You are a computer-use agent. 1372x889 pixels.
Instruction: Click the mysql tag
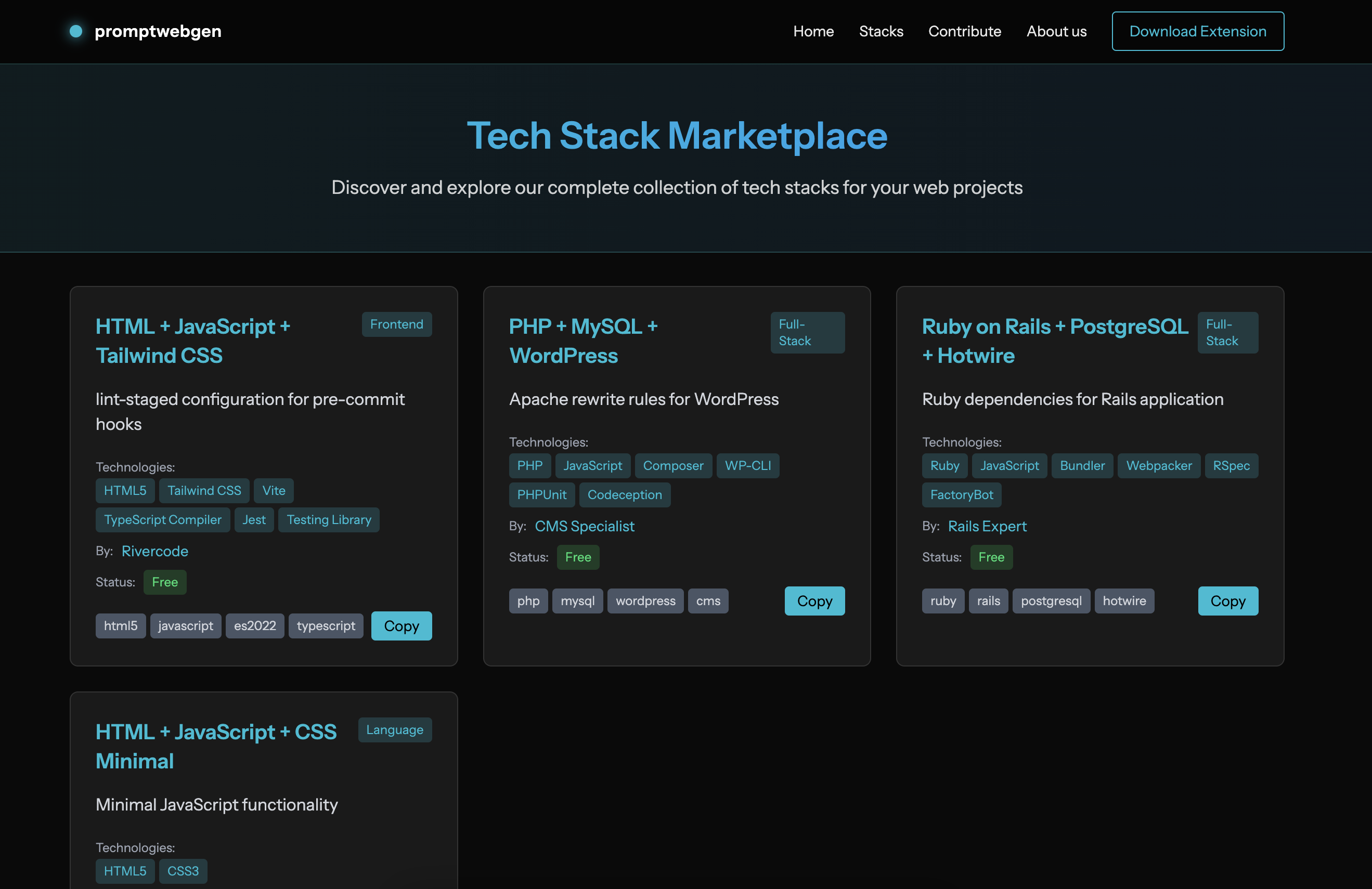[x=577, y=601]
